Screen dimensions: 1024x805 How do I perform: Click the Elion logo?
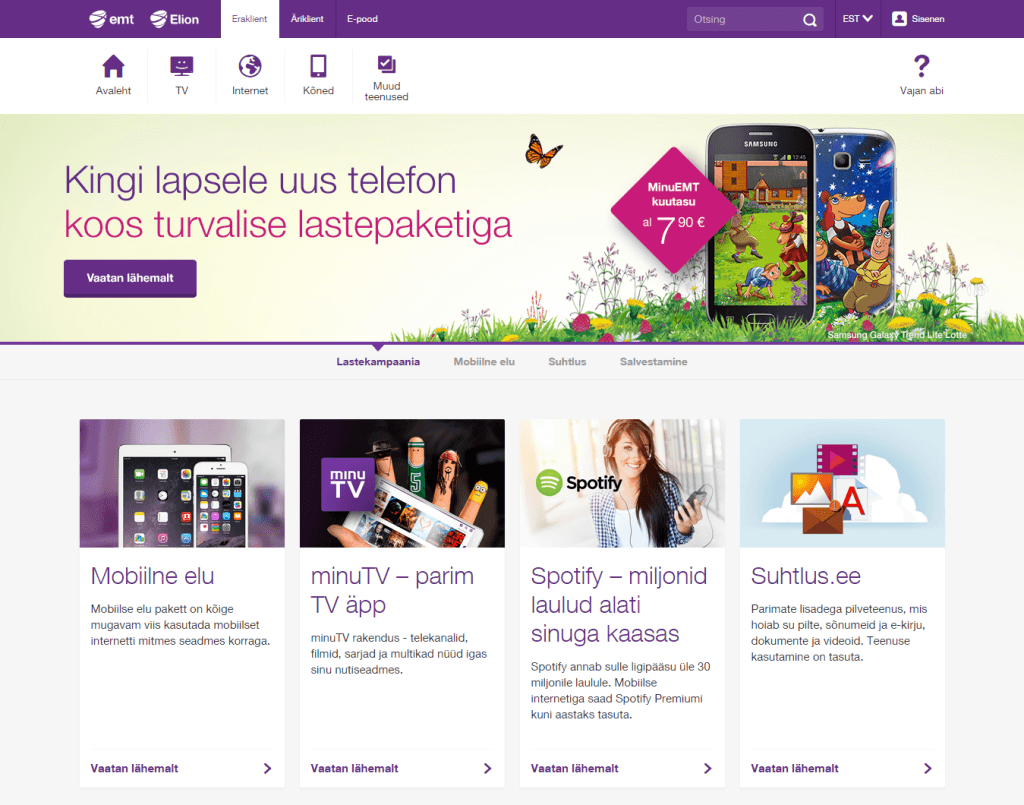tap(174, 19)
